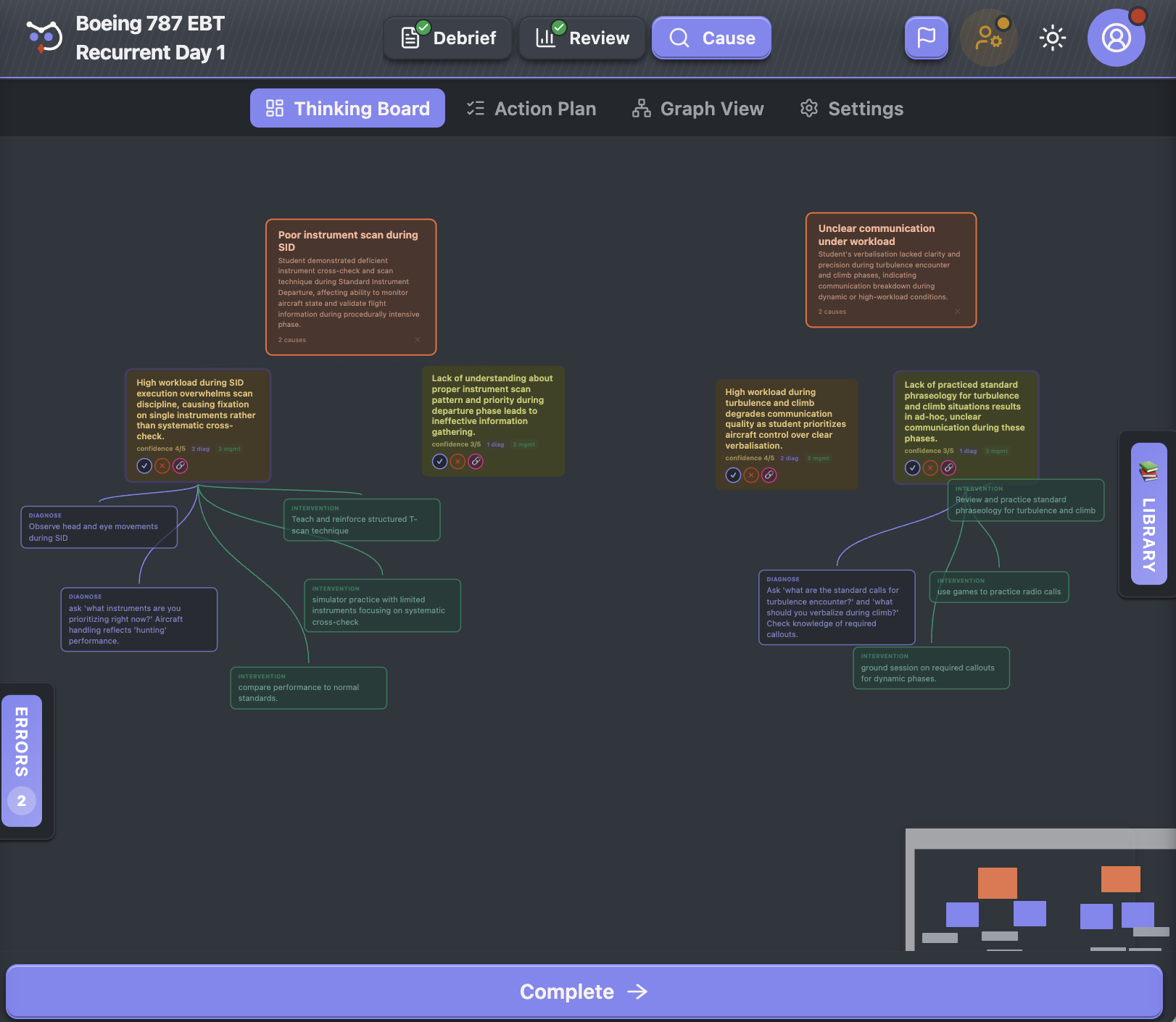Image resolution: width=1176 pixels, height=1022 pixels.
Task: Click 'confidence 4/5' on High workload turbulence card
Action: [750, 458]
